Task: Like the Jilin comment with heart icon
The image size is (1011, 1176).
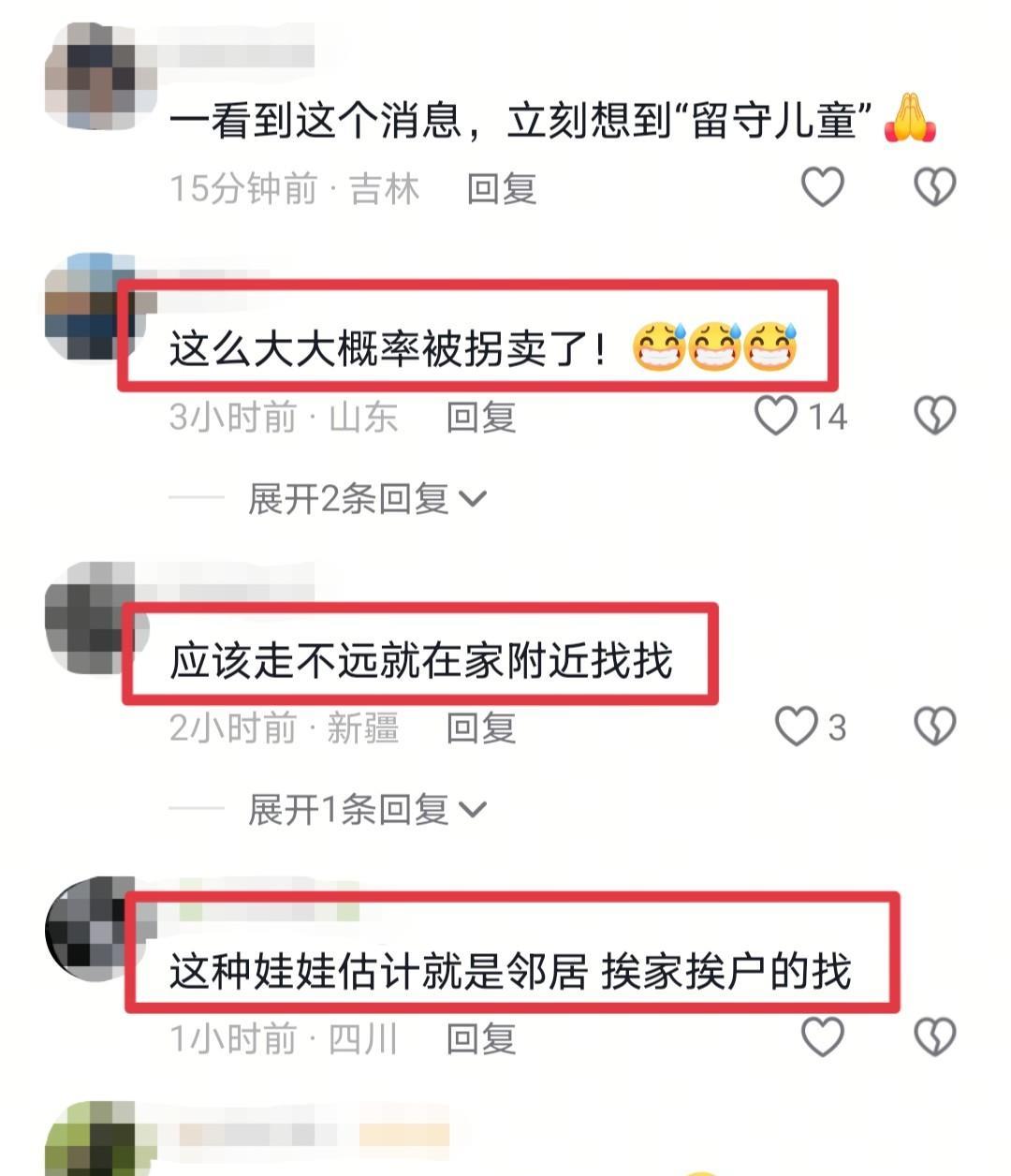Action: point(823,187)
